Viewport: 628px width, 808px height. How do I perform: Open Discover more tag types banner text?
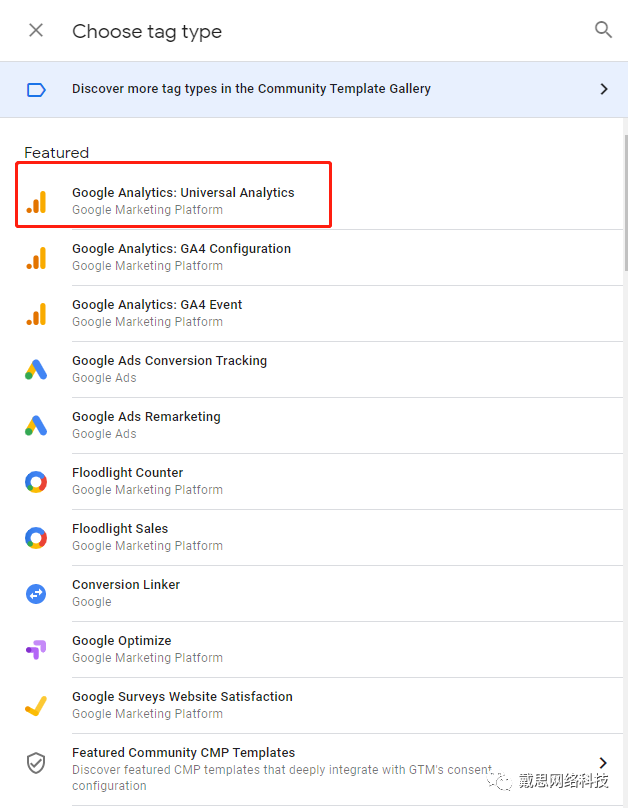click(251, 89)
